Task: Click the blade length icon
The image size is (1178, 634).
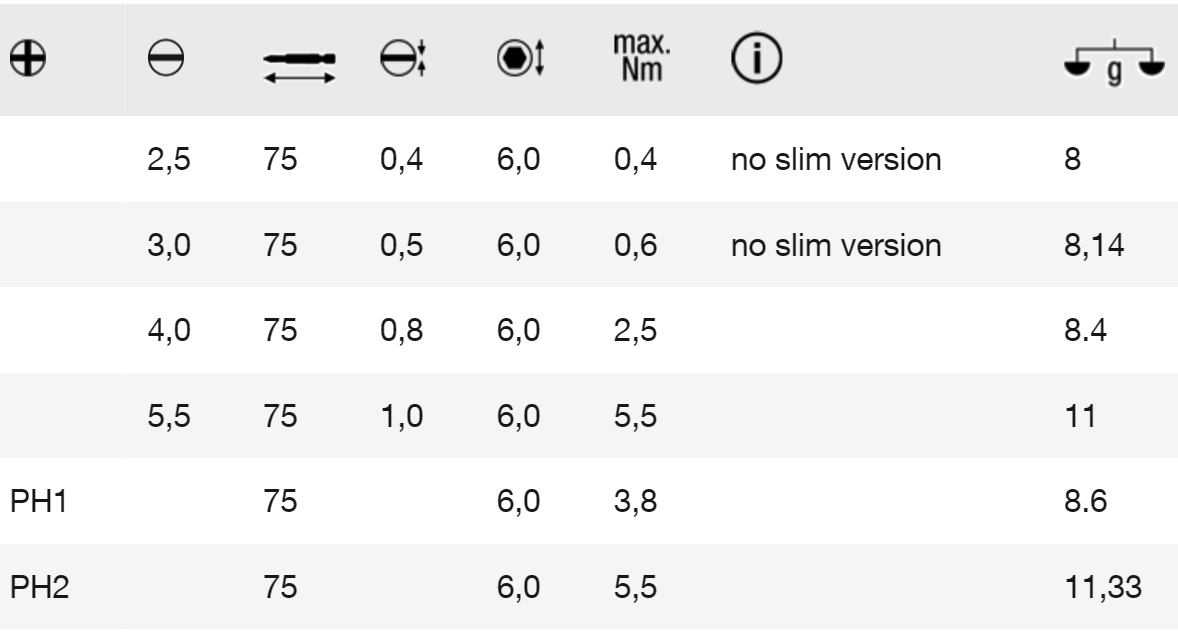Action: pos(299,63)
